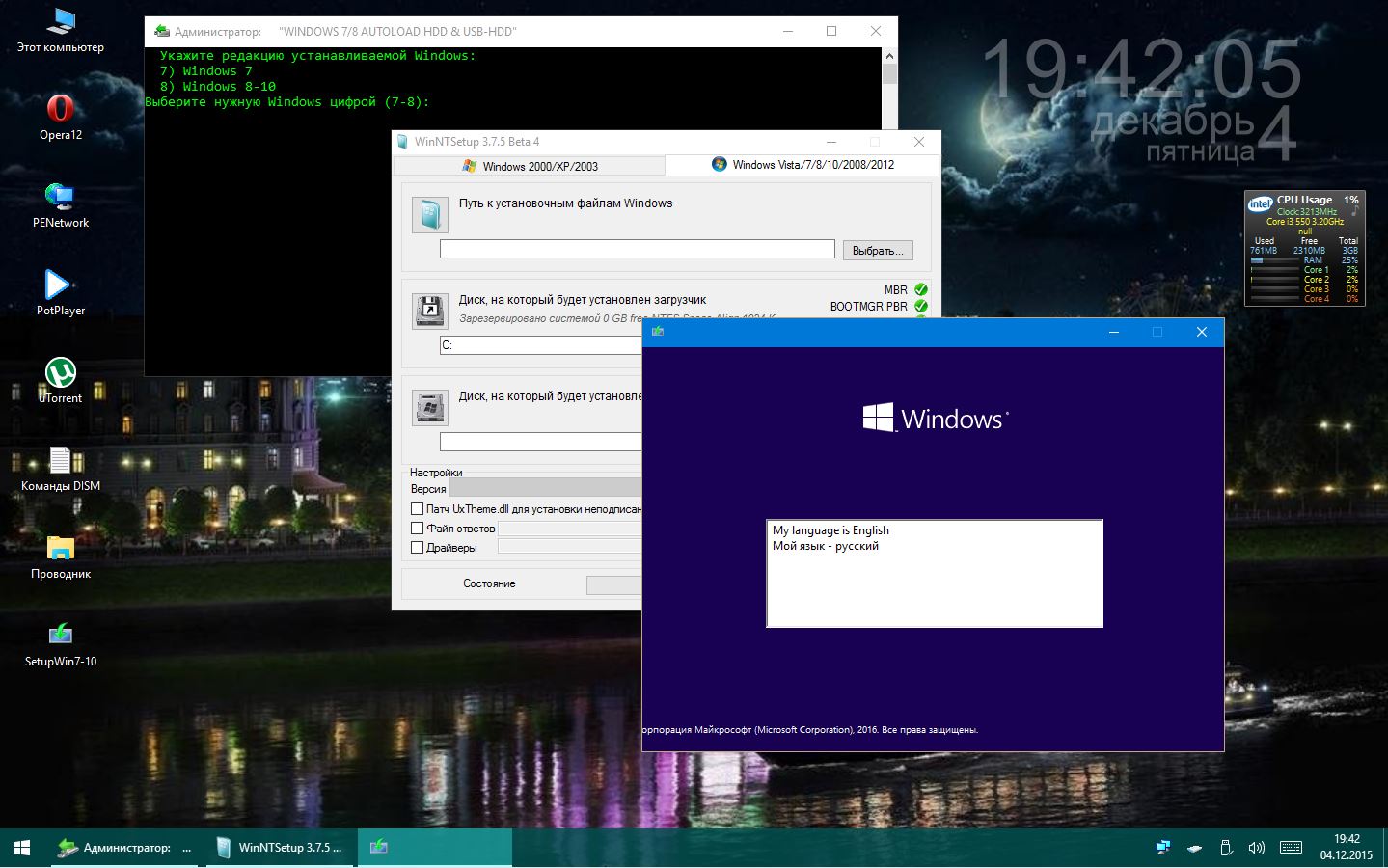Launch the Opera12 desktop shortcut
Screen dimensions: 1388x868
coord(60,117)
